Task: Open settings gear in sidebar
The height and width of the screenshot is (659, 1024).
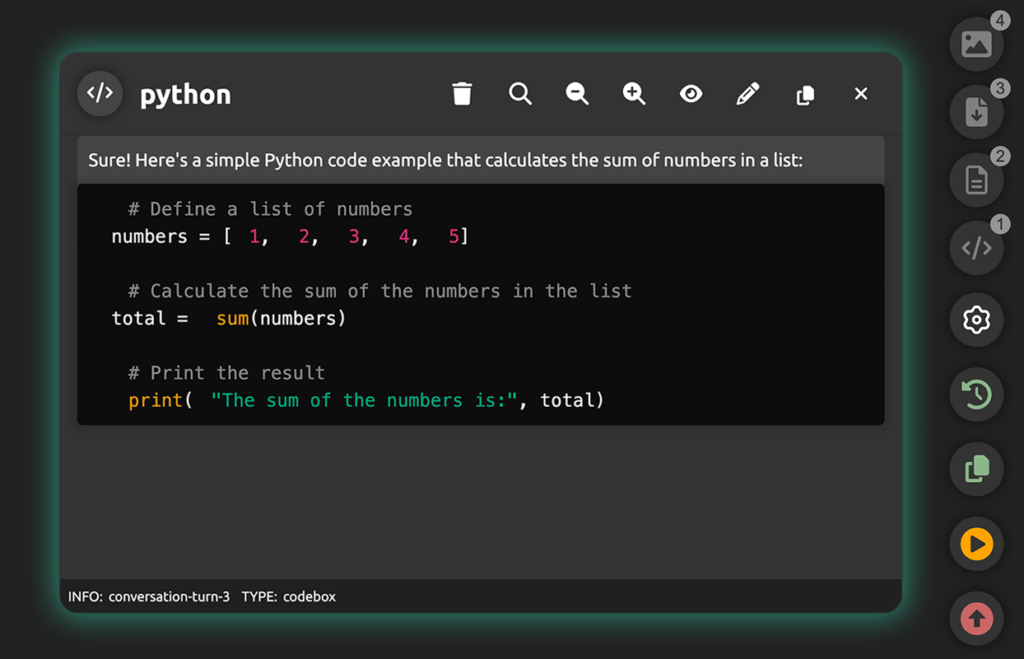Action: (976, 320)
